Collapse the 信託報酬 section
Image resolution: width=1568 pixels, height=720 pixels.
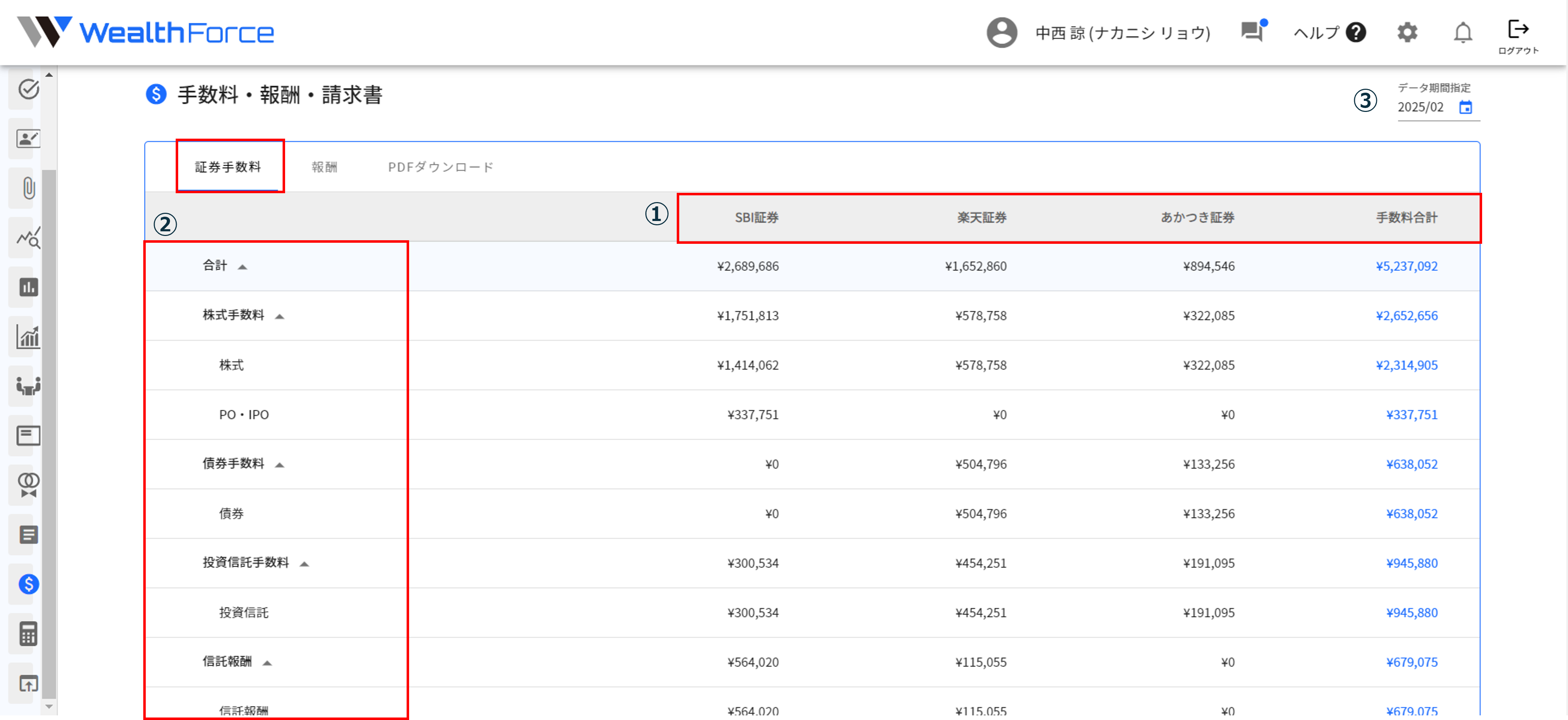[x=267, y=663]
